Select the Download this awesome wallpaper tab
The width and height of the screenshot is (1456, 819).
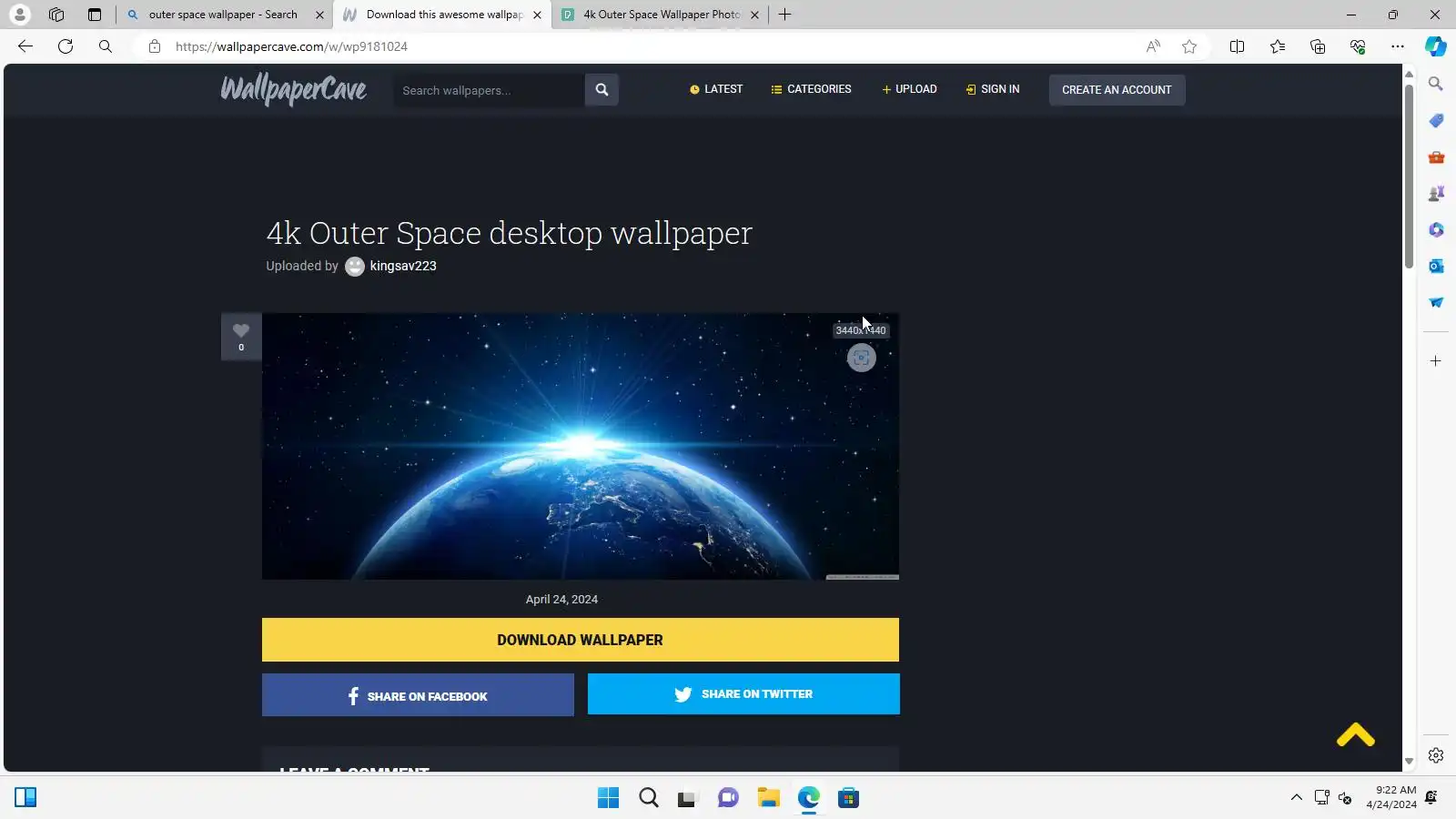(444, 15)
